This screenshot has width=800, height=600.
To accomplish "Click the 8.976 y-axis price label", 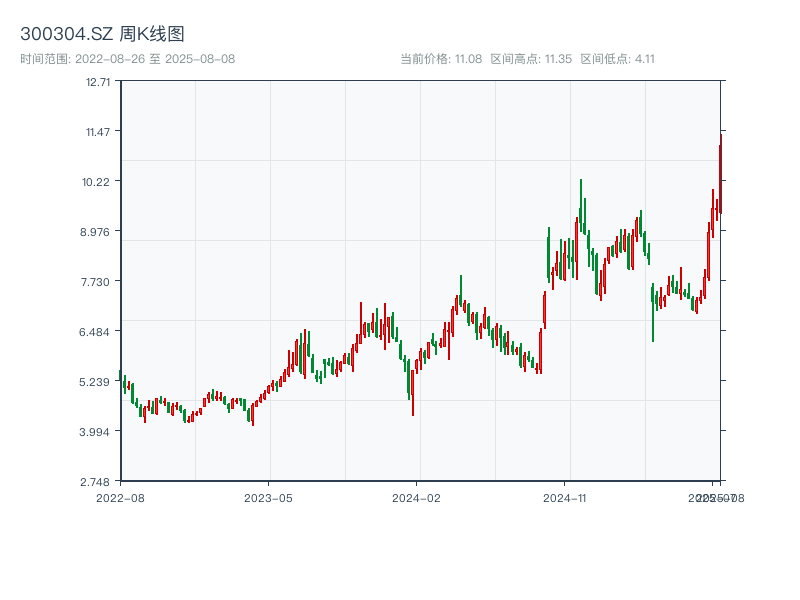I will (x=97, y=232).
